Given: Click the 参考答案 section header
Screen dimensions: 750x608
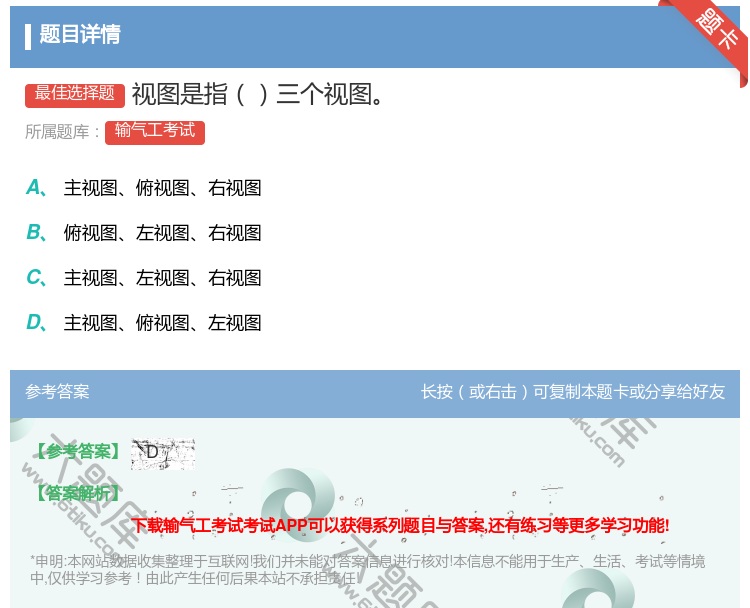Looking at the screenshot, I should (57, 392).
